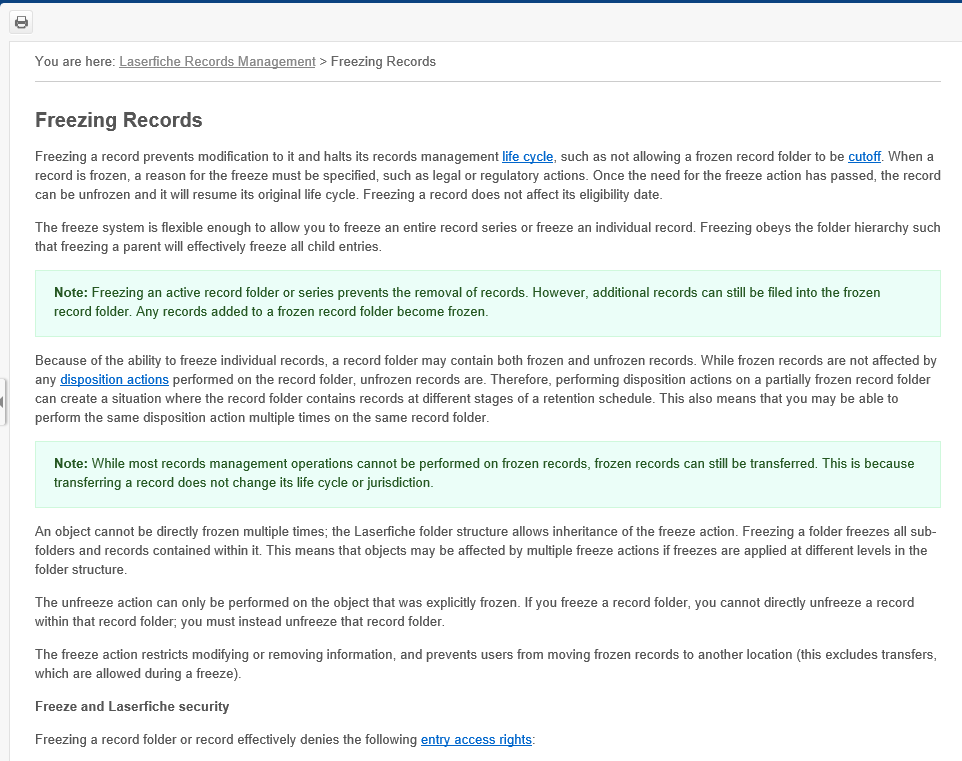Viewport: 962px width, 761px height.
Task: Open the entry access rights link
Action: coord(476,740)
